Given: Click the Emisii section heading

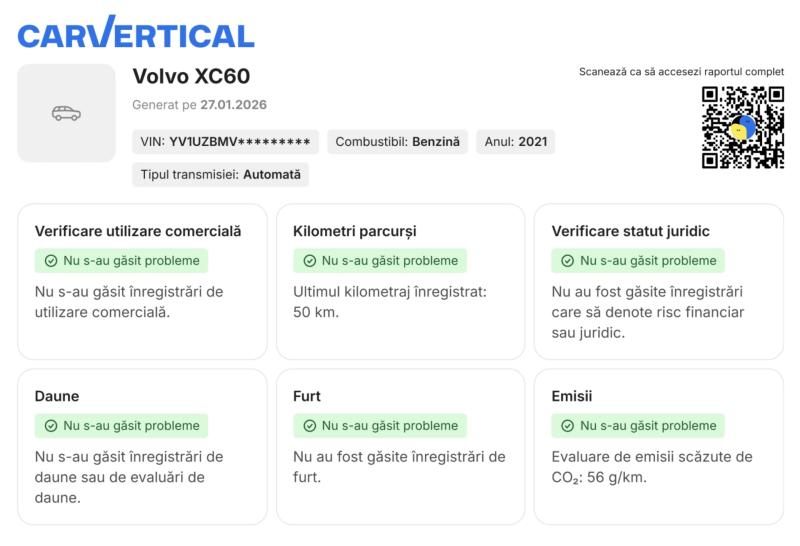Looking at the screenshot, I should (572, 396).
